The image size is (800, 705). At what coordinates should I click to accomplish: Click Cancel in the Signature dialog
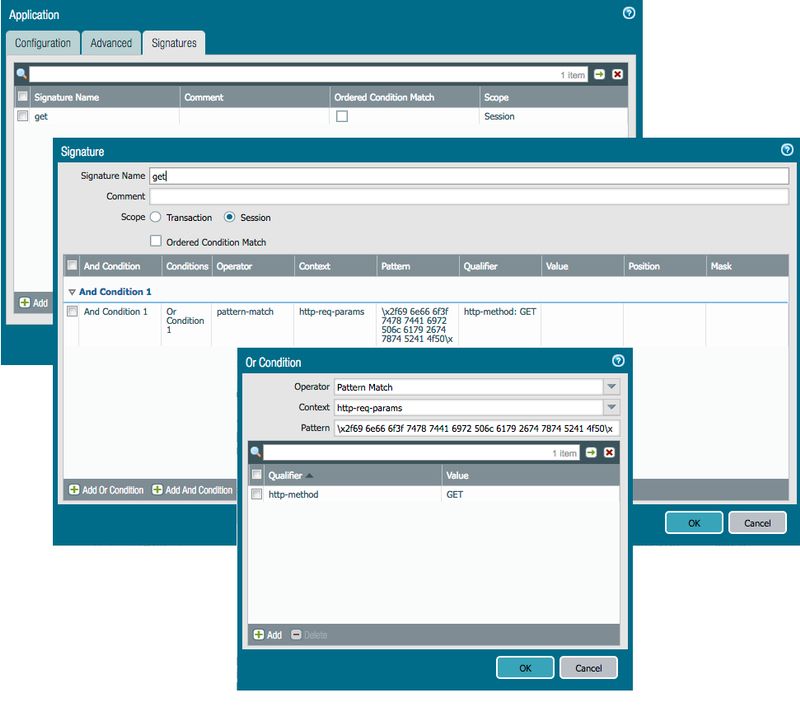point(757,523)
